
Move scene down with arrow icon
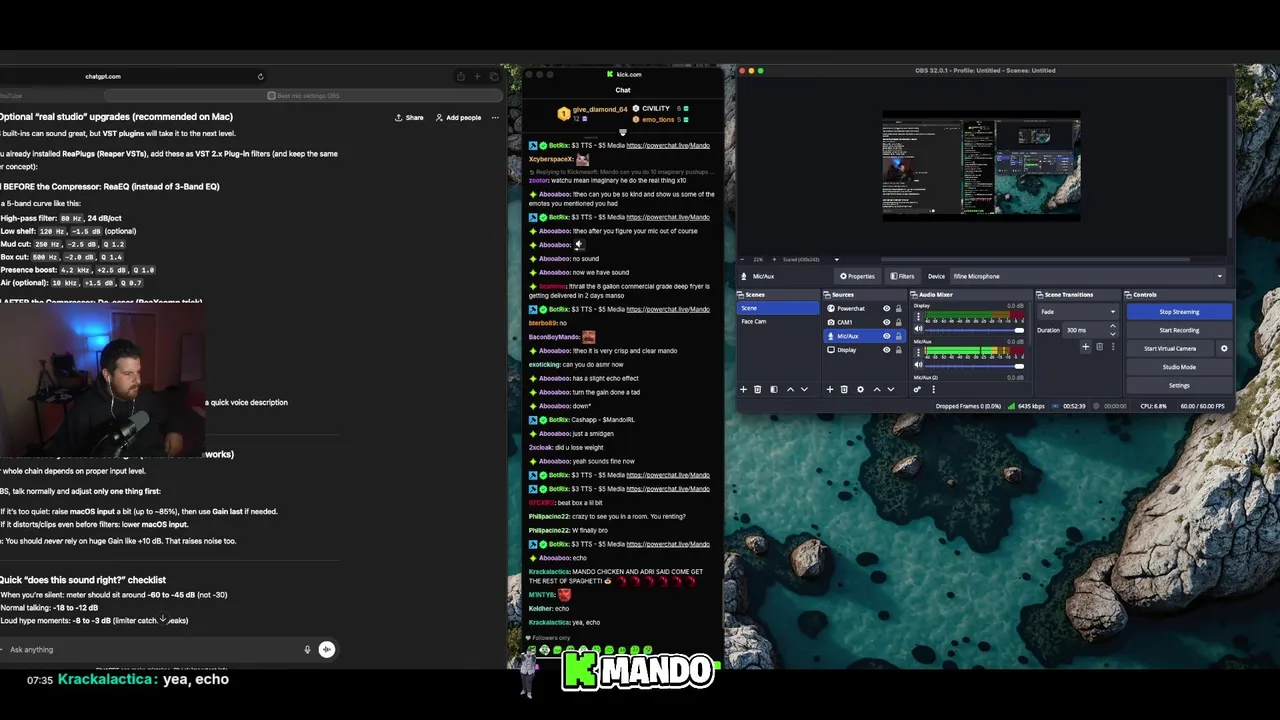[804, 389]
